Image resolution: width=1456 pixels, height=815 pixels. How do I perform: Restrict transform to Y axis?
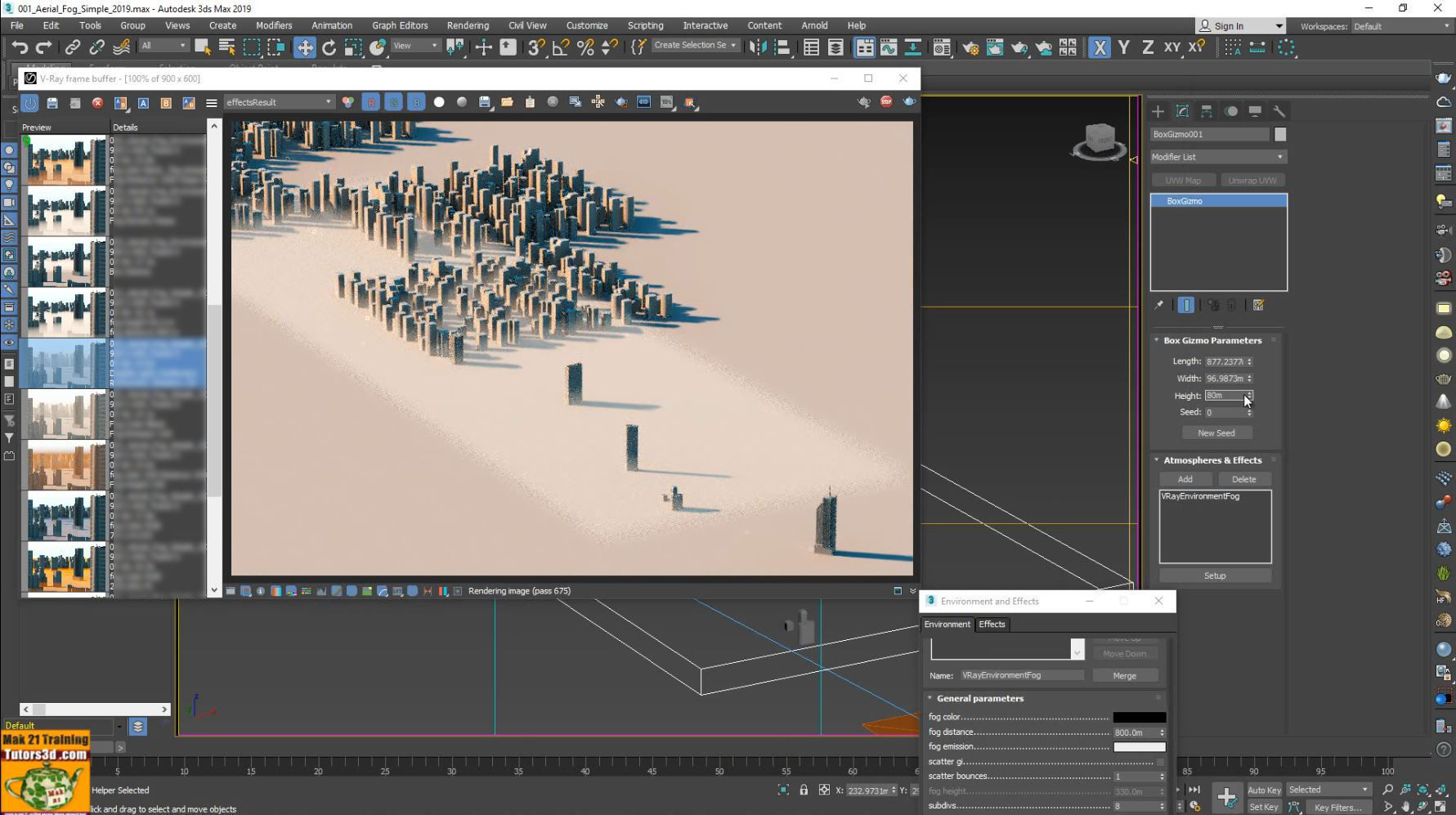pyautogui.click(x=1123, y=47)
